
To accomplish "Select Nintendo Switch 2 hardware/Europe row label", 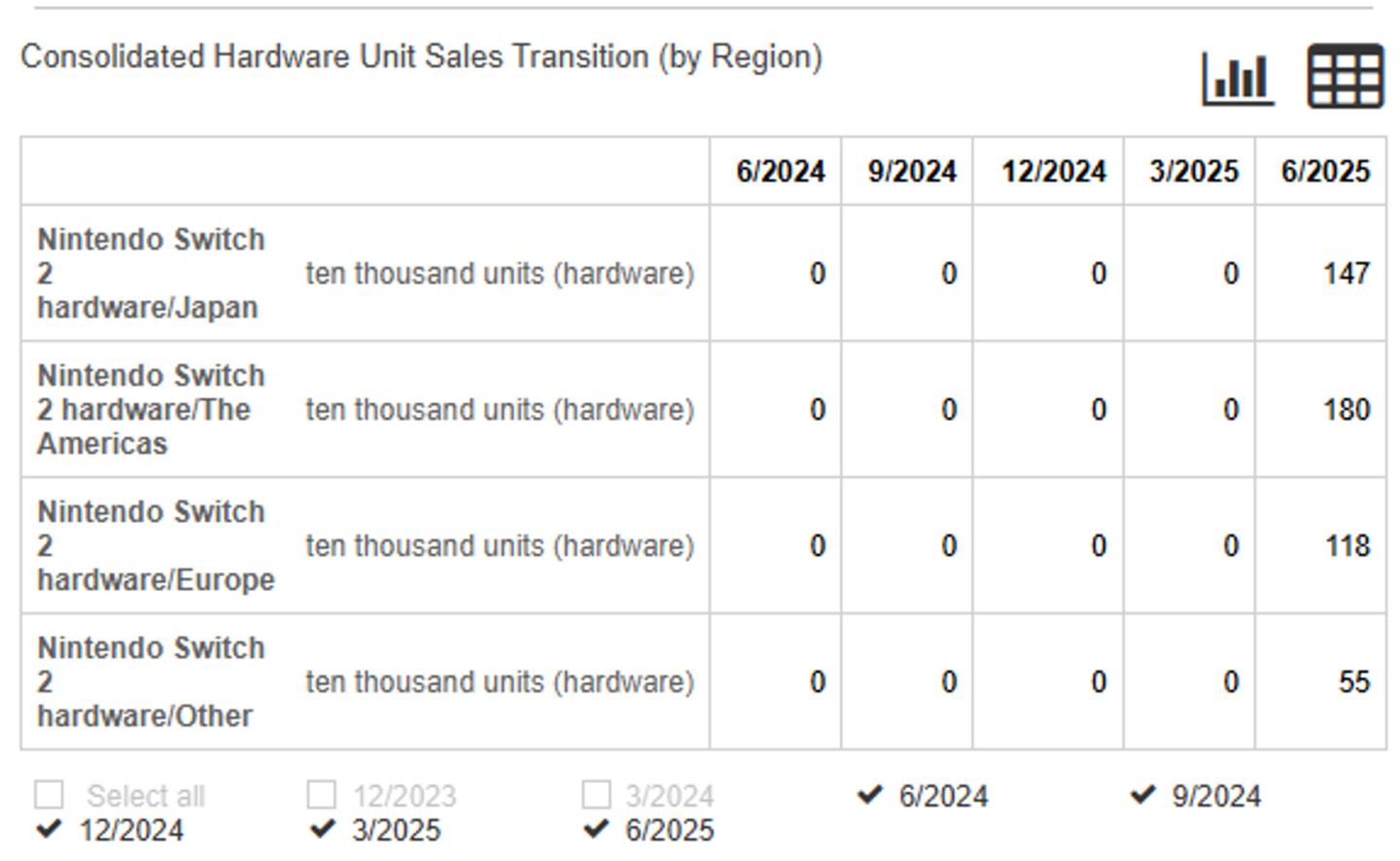I will pyautogui.click(x=154, y=545).
